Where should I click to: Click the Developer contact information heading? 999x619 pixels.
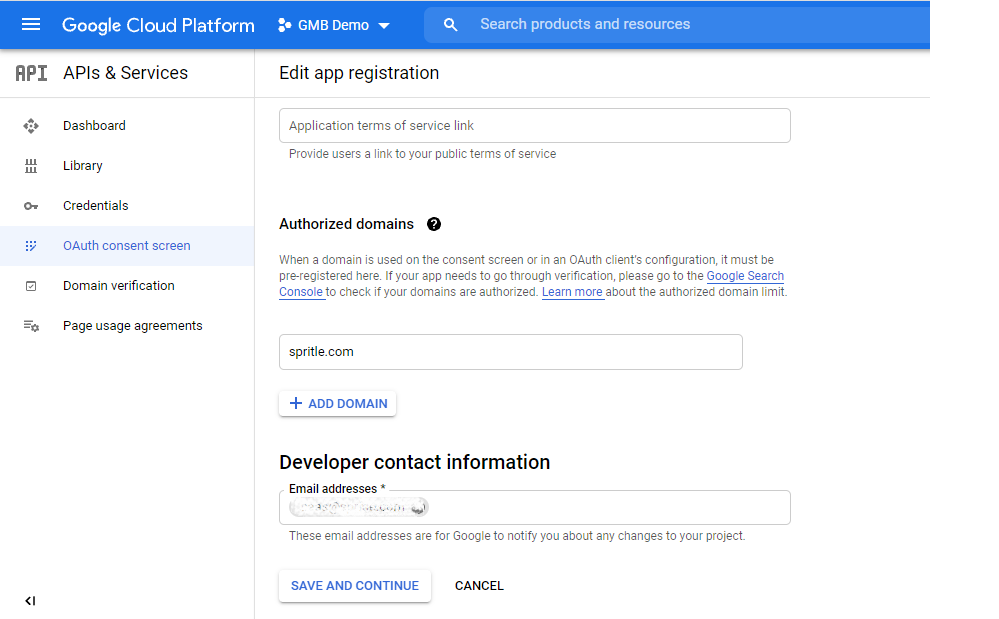(415, 462)
